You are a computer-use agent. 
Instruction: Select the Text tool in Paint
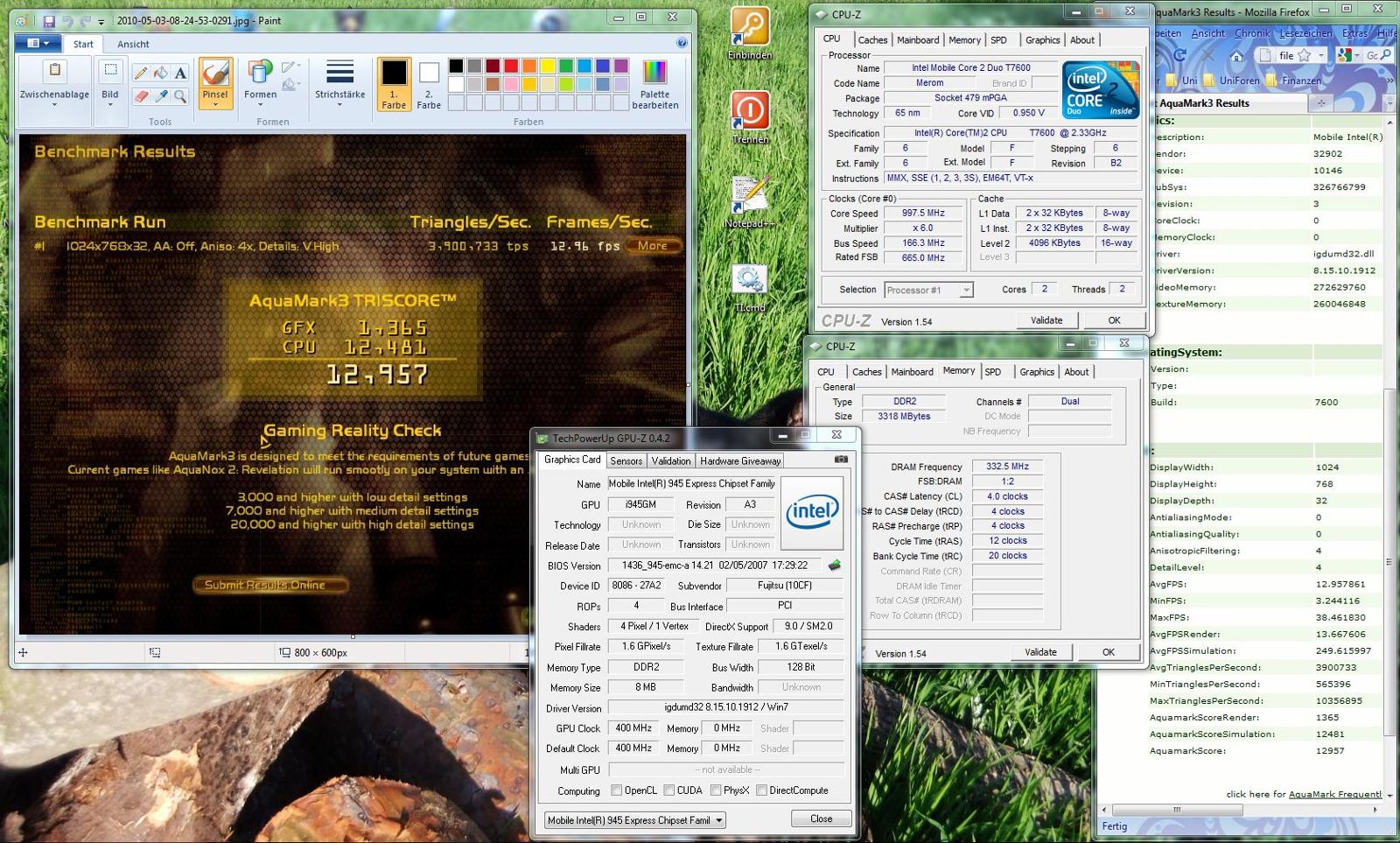180,74
